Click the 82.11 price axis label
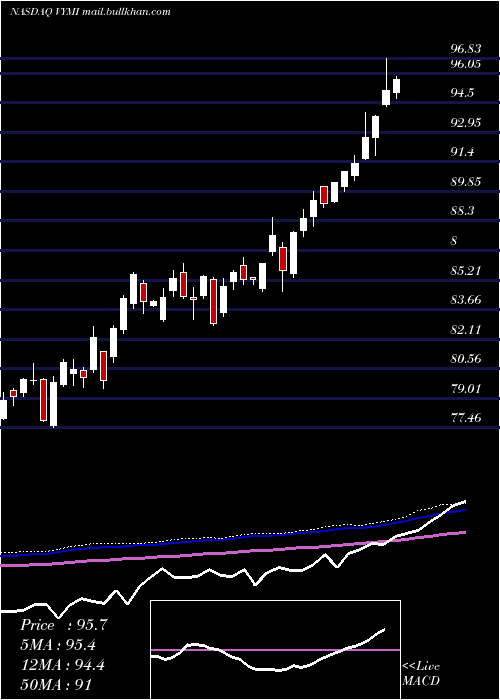The height and width of the screenshot is (700, 500). (x=466, y=329)
